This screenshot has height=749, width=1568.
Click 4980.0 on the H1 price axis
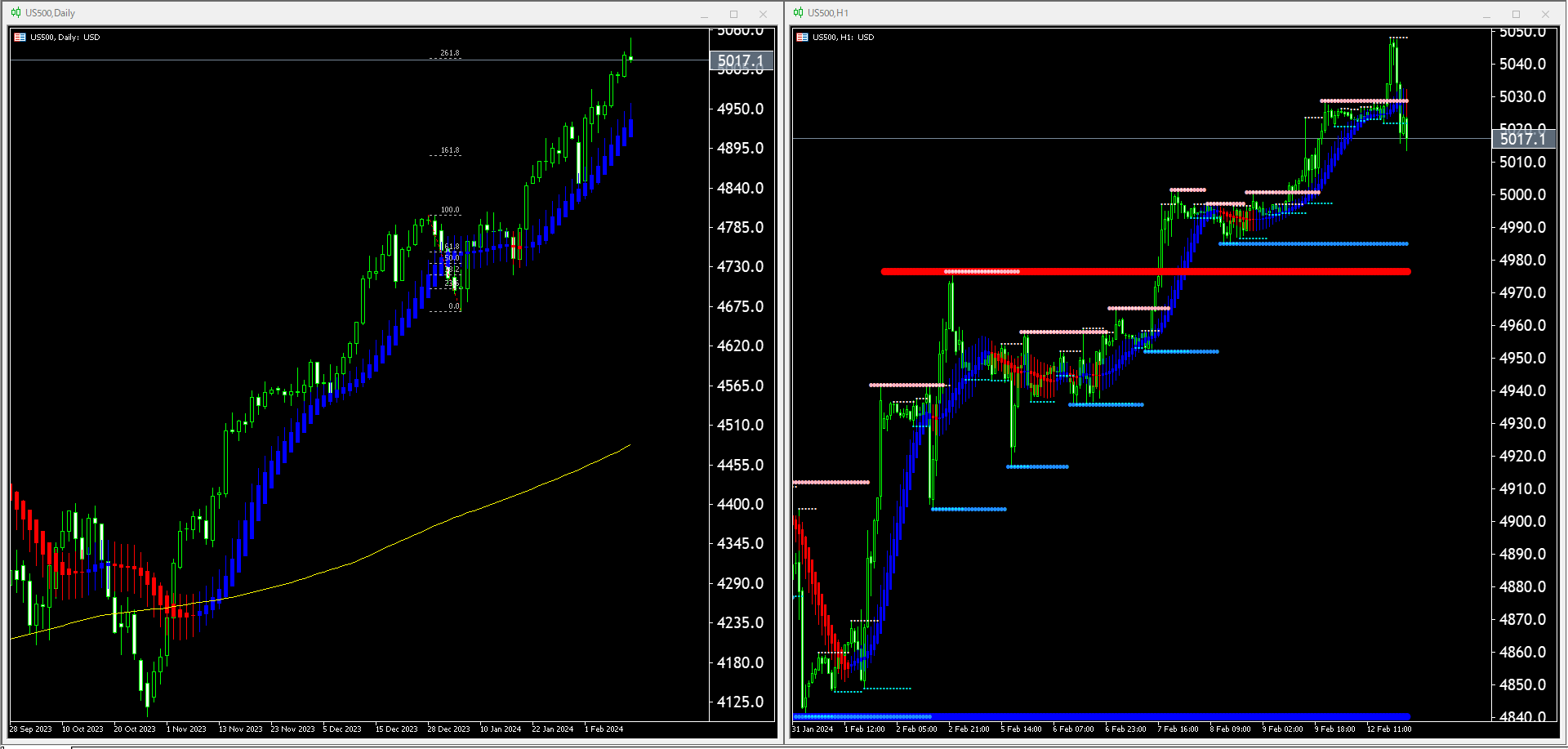click(x=1522, y=260)
